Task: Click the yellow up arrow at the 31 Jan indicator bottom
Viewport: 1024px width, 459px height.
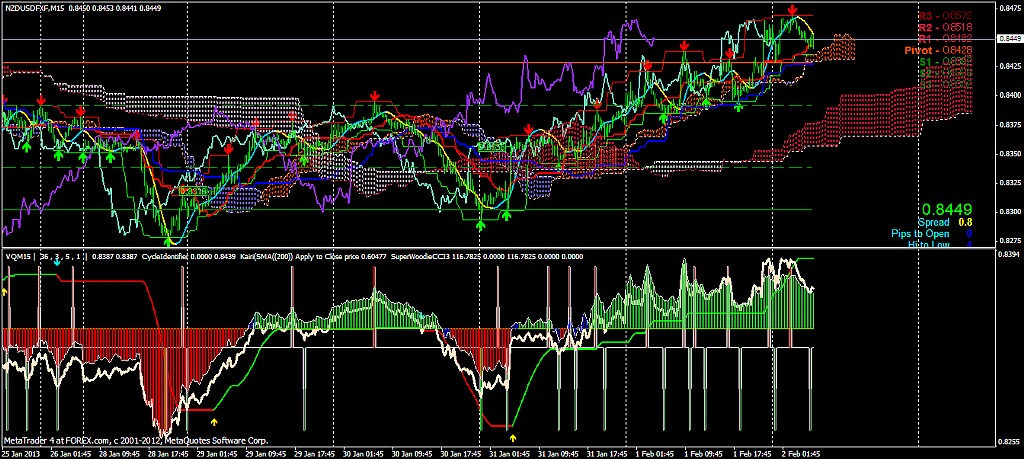Action: coord(513,437)
